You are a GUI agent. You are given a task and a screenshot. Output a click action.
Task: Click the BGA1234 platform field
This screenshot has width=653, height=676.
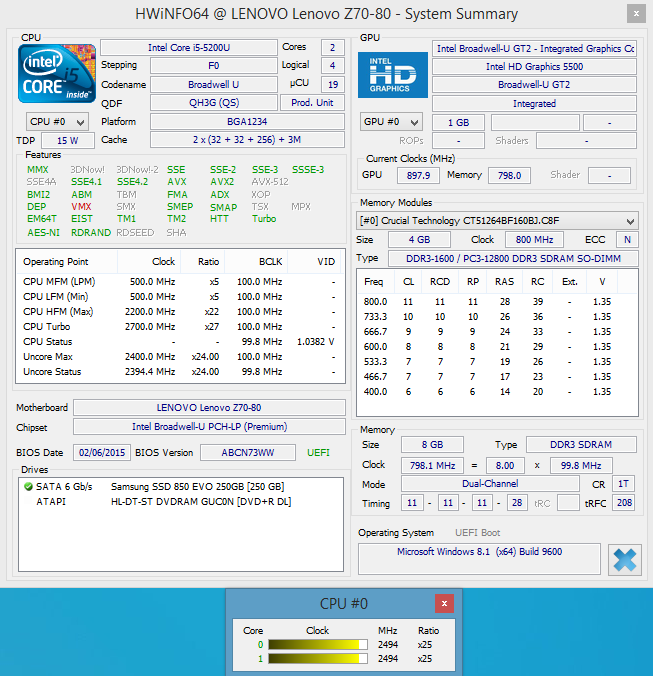[247, 122]
